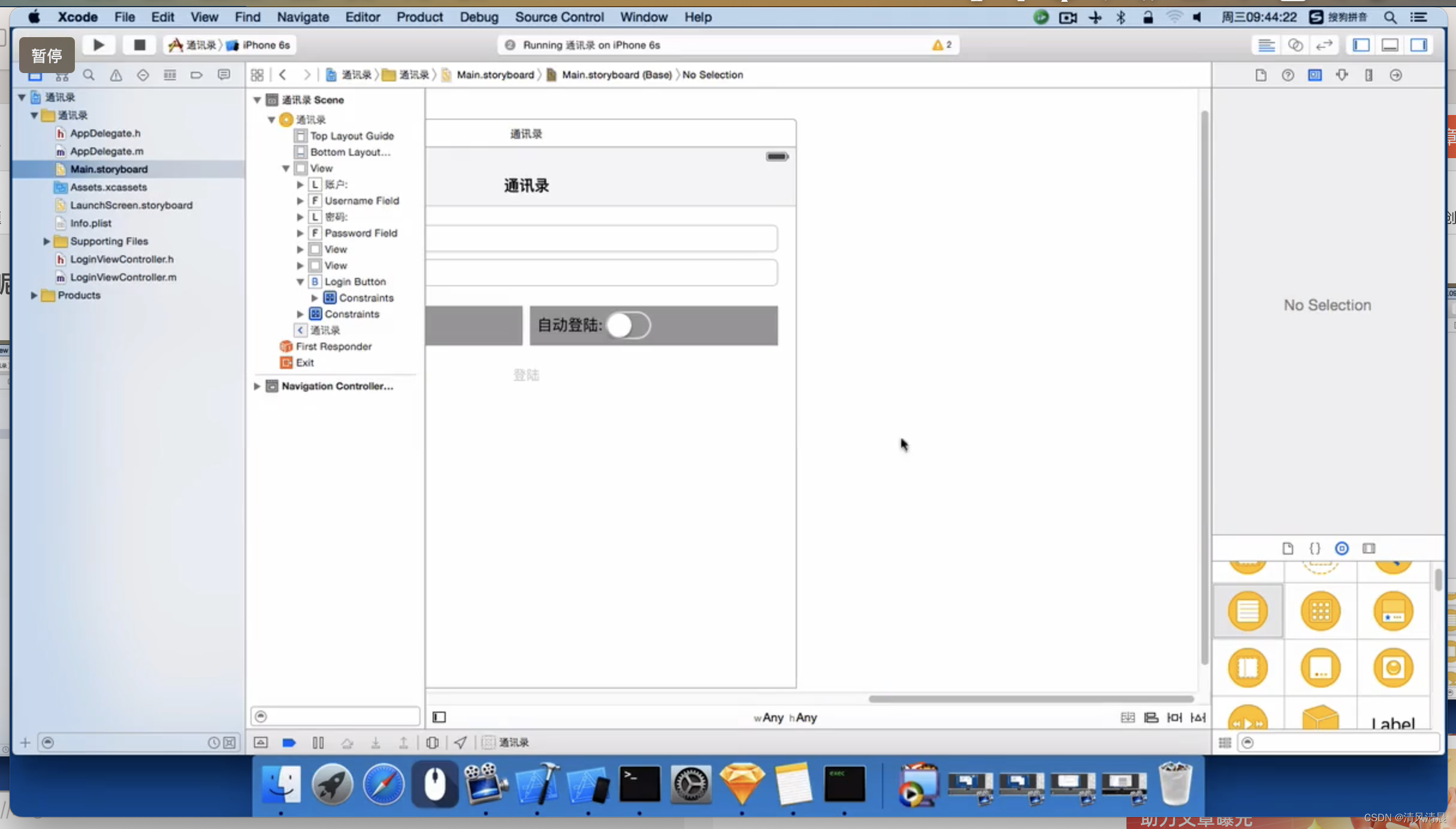Open the Find navigator magnifier icon
This screenshot has height=829, width=1456.
pyautogui.click(x=89, y=75)
